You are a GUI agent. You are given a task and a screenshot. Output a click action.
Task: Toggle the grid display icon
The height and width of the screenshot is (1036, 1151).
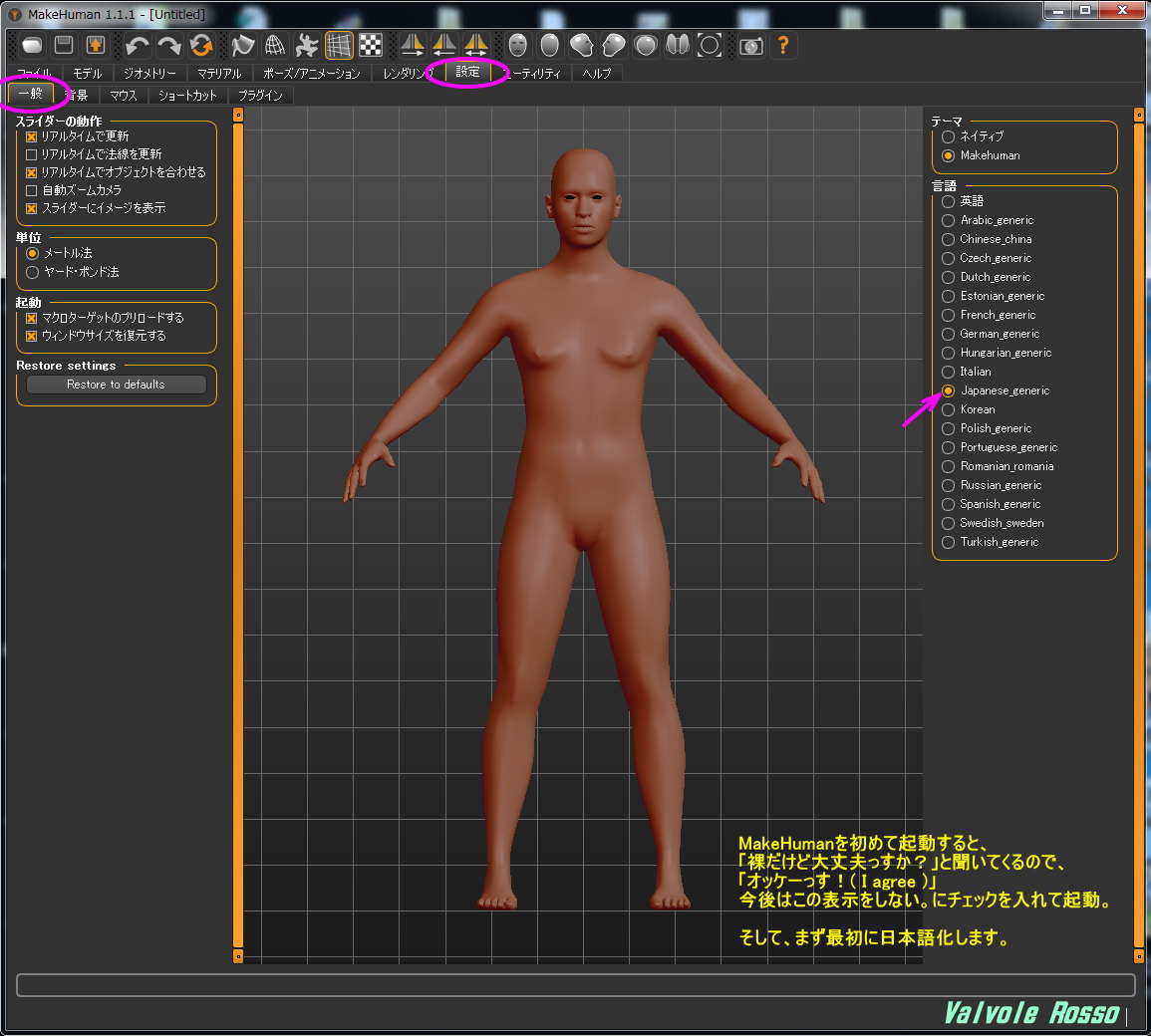339,45
